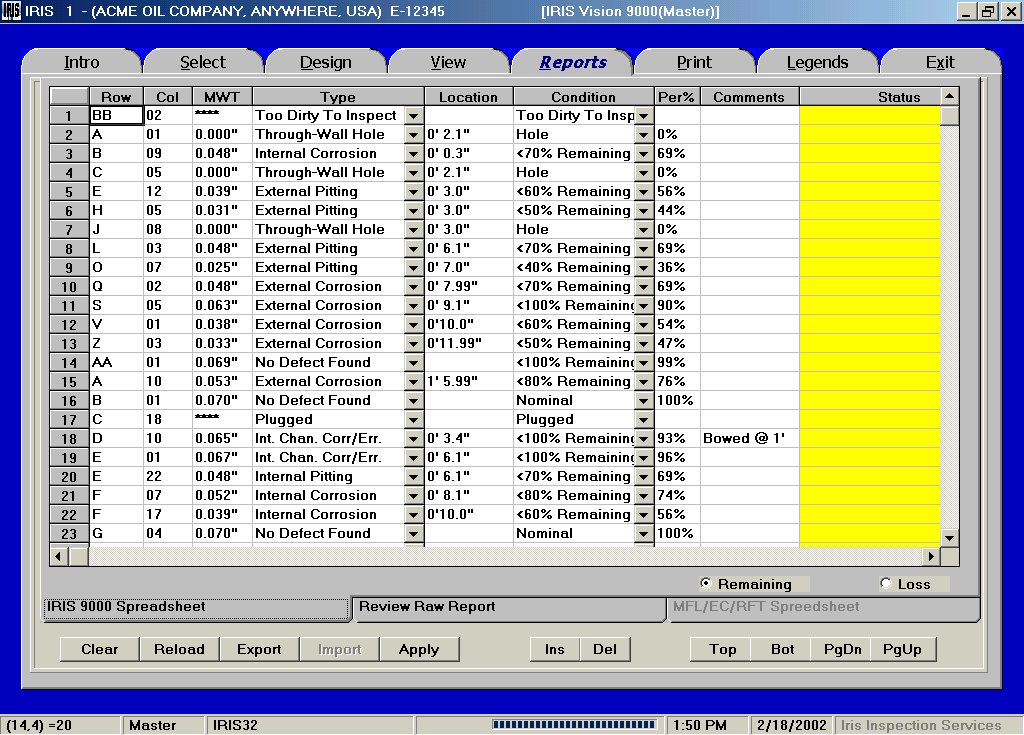Image resolution: width=1024 pixels, height=735 pixels.
Task: Click the IRIS app icon in title bar
Action: pyautogui.click(x=11, y=10)
